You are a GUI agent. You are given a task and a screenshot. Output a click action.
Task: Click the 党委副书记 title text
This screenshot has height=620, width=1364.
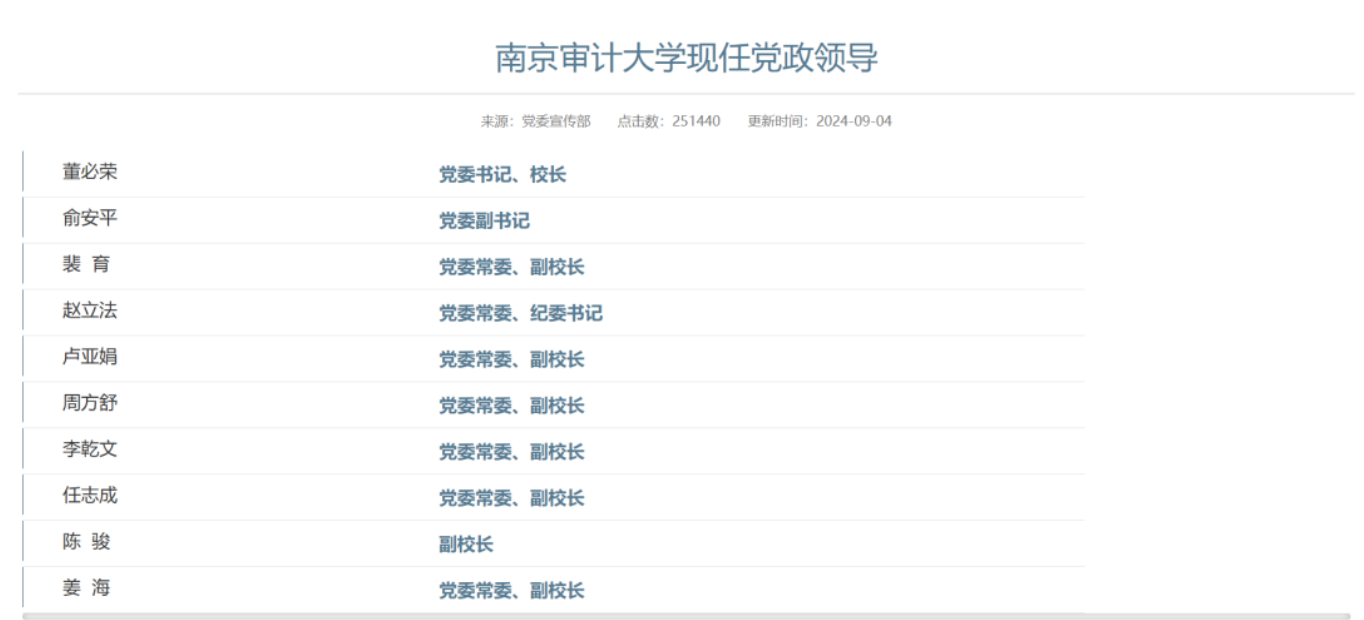484,221
